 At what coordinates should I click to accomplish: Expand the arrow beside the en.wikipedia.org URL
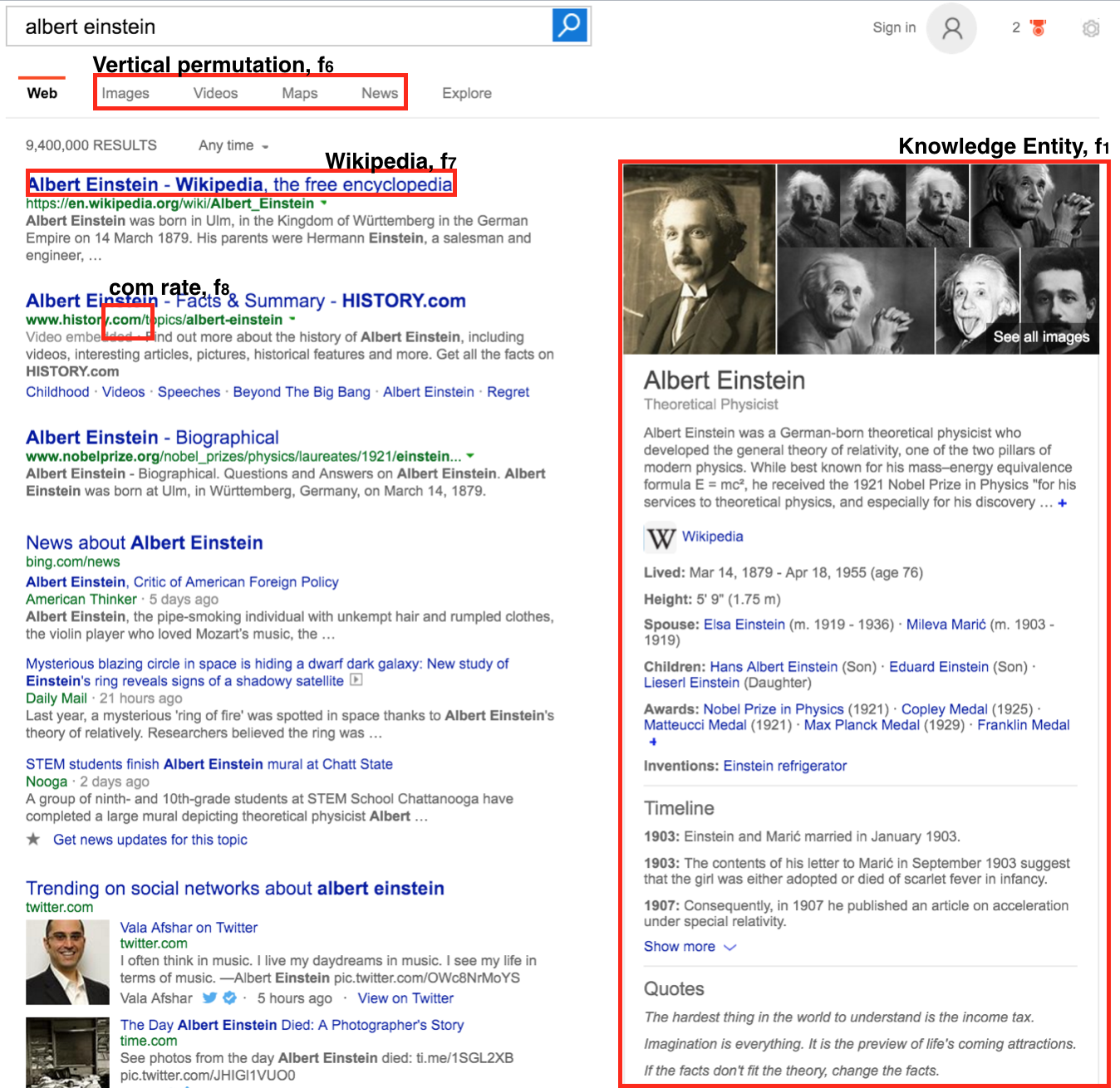click(324, 203)
